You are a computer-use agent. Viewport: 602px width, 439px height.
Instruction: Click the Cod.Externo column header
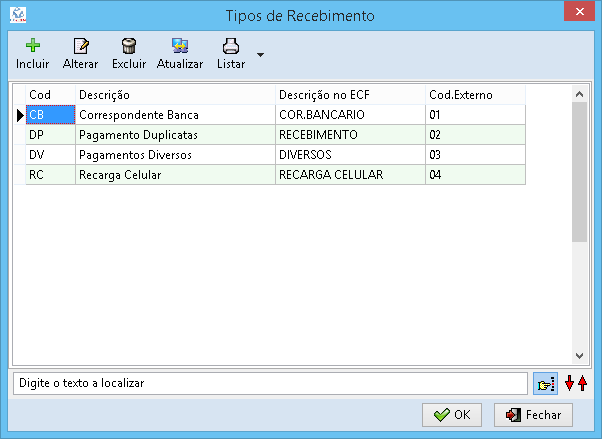click(476, 95)
